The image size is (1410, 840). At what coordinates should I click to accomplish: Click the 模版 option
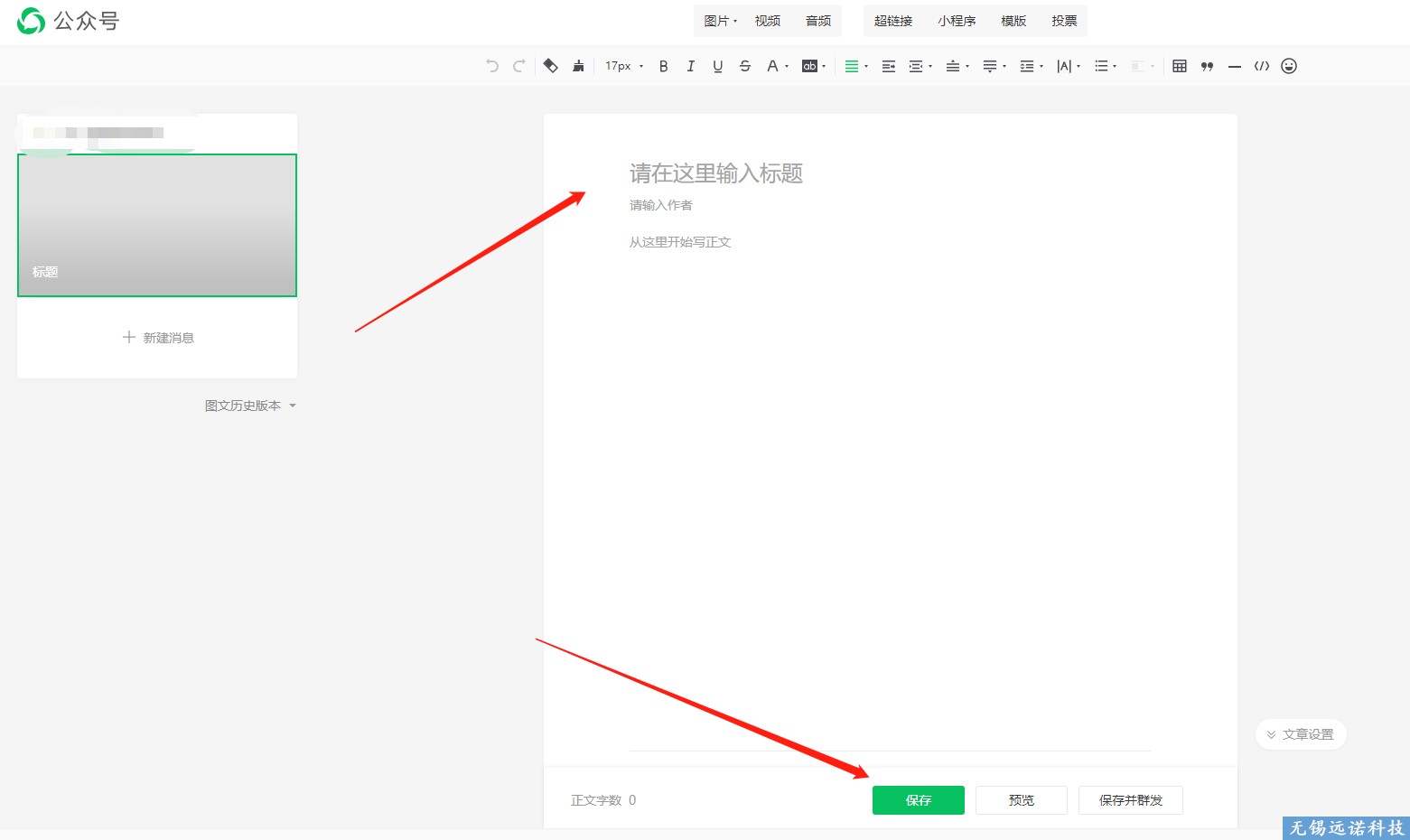[1013, 21]
